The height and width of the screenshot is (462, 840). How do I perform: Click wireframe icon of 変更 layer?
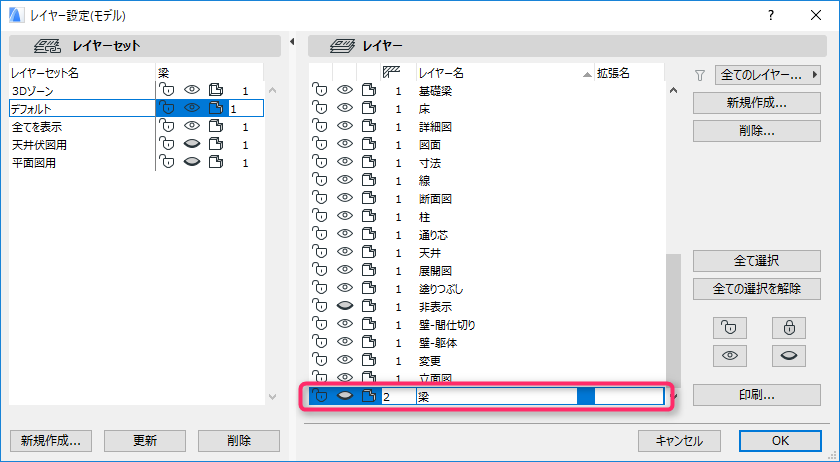[x=369, y=360]
